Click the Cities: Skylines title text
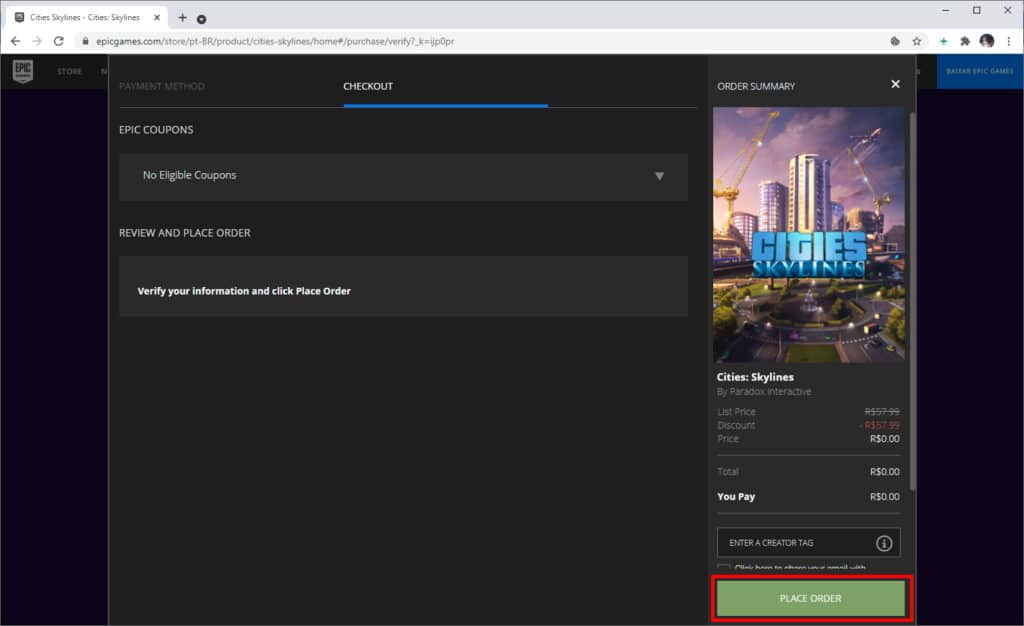Viewport: 1024px width, 626px height. tap(755, 377)
